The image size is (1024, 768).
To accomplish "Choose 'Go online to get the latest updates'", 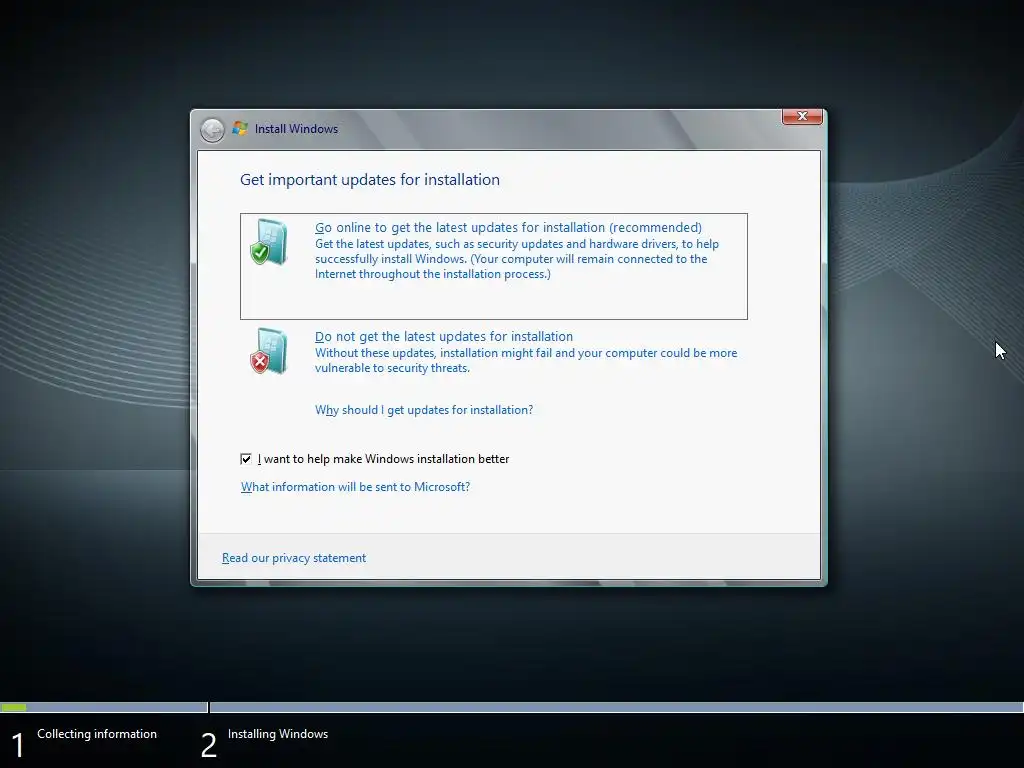I will pos(494,266).
